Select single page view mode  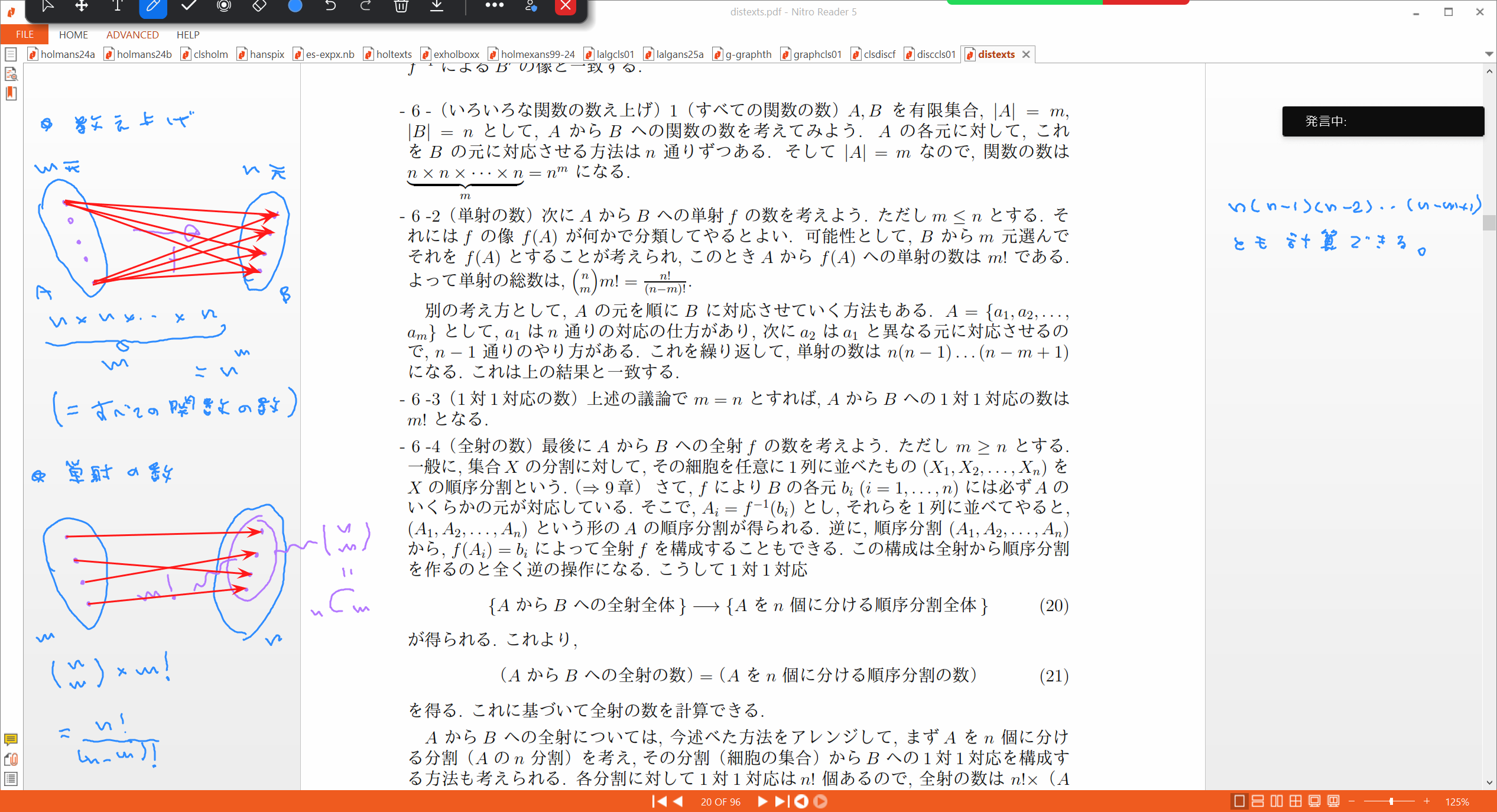point(1239,801)
